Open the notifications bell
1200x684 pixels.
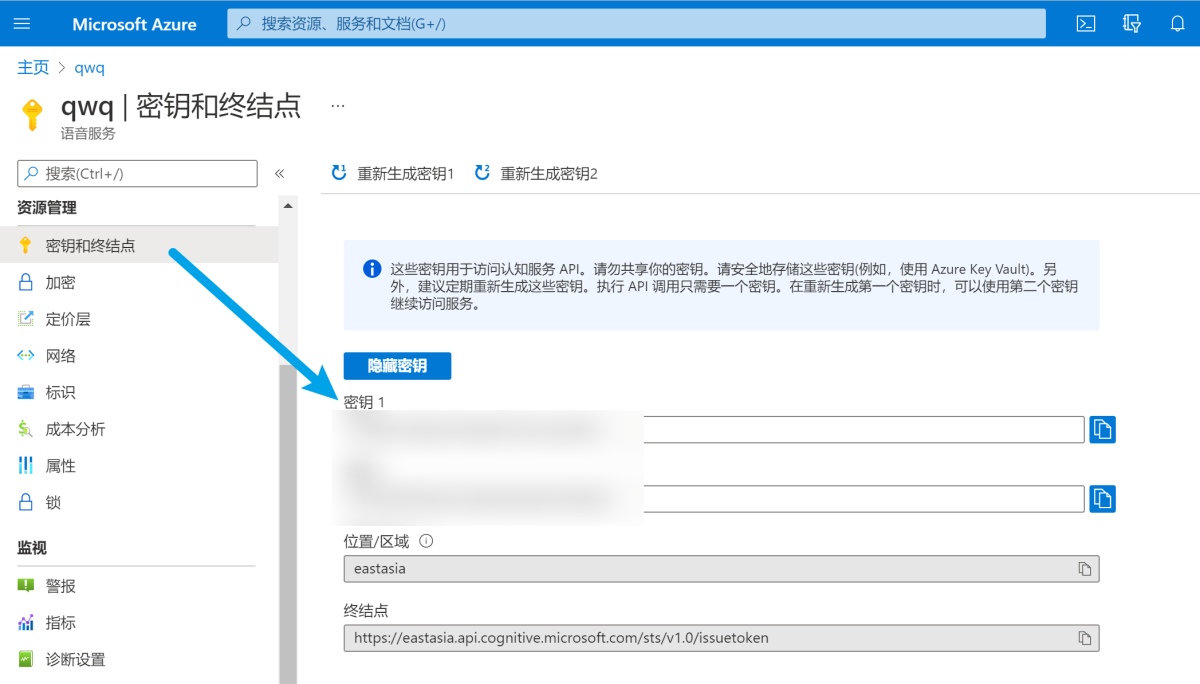1177,24
